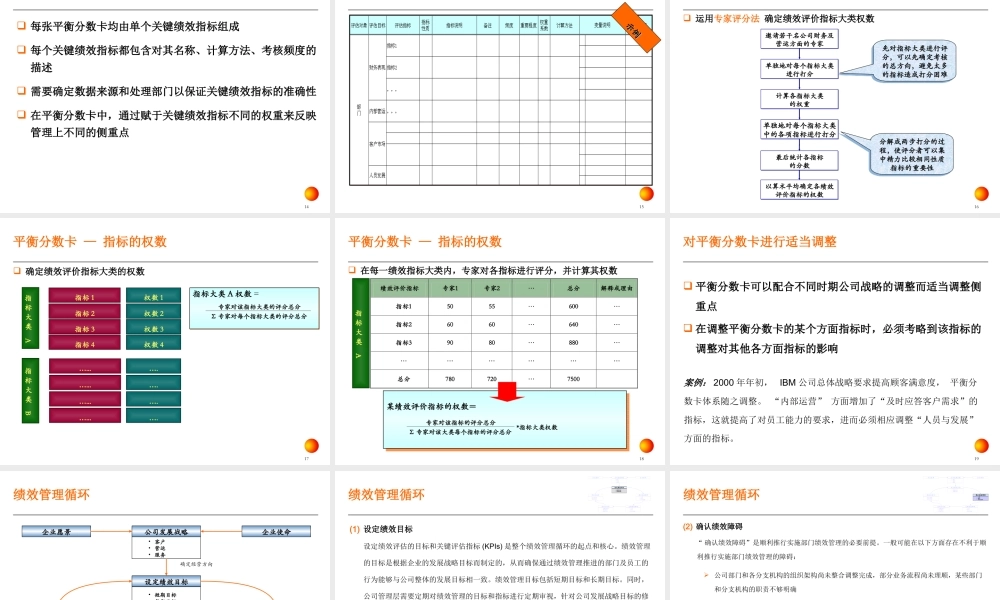Screen dimensions: 1000x600
Task: Click the table header 专家1
Action: coord(450,288)
